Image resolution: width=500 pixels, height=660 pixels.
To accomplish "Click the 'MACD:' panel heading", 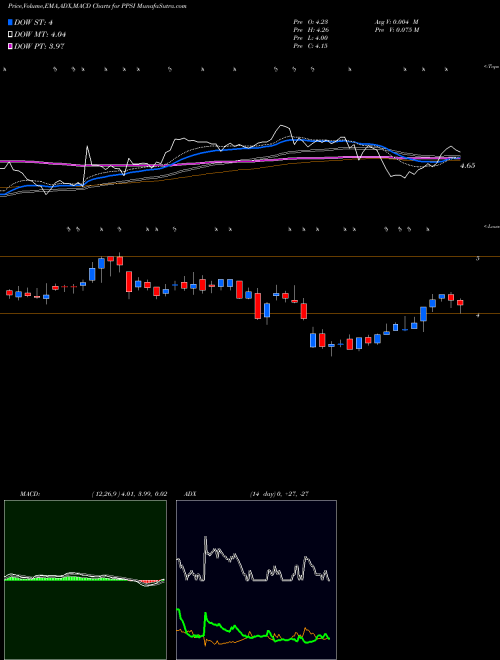I will tap(30, 494).
